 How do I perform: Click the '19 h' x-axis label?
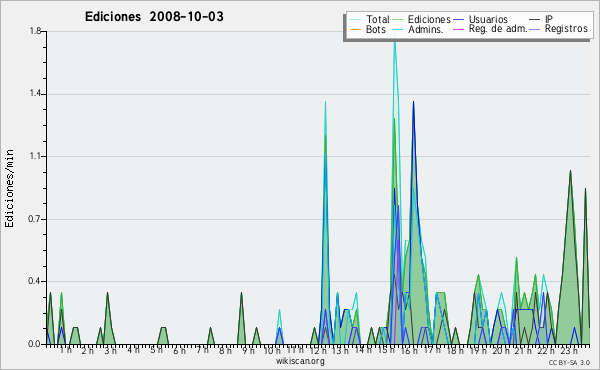[x=478, y=351]
